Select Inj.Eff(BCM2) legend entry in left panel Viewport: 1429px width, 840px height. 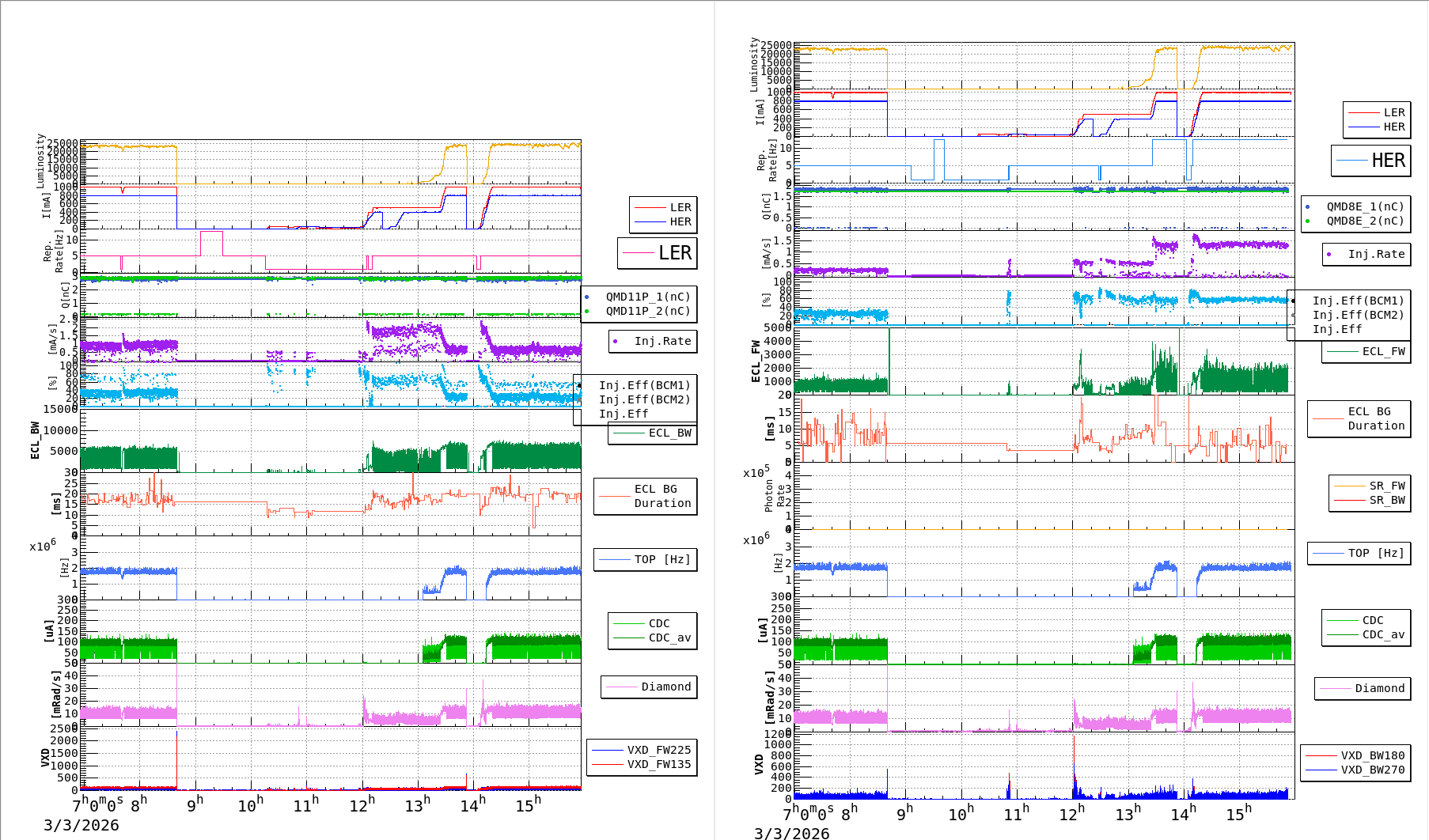tap(644, 399)
